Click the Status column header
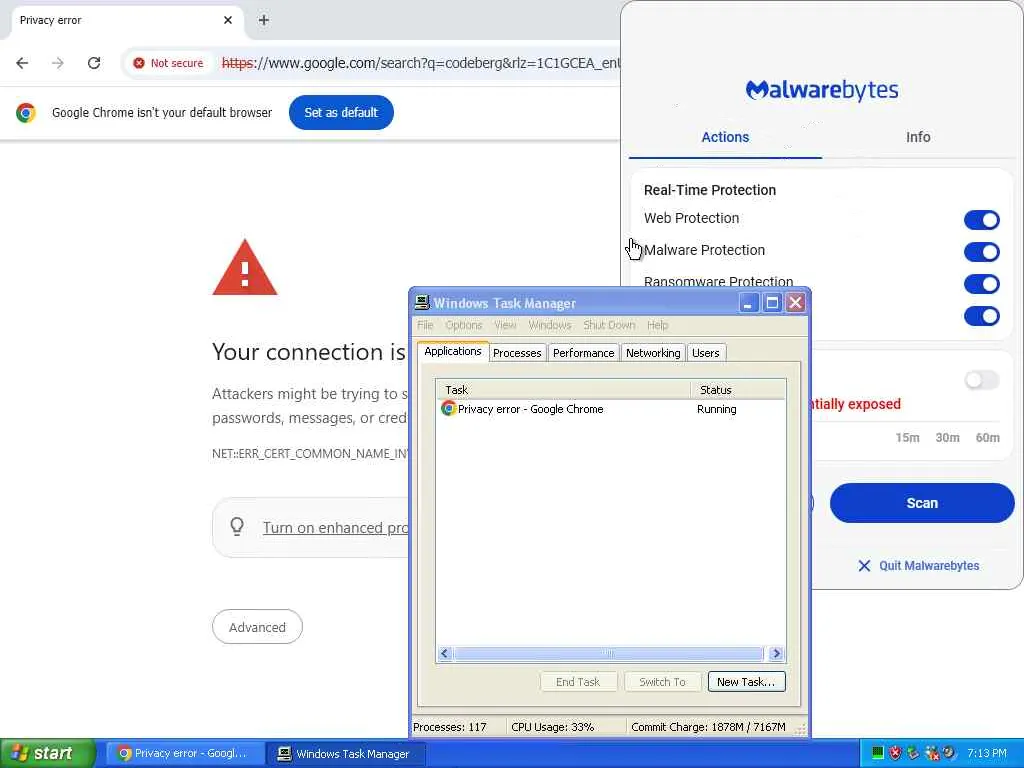This screenshot has height=768, width=1024. coord(738,390)
